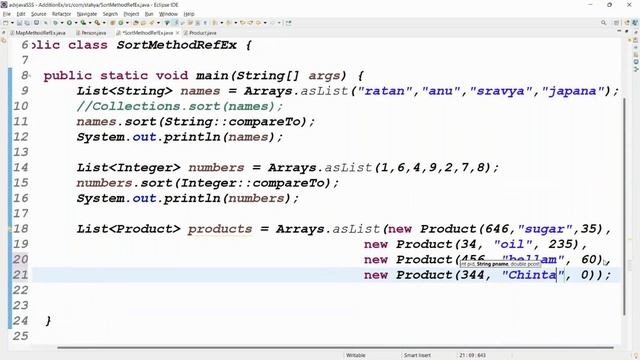The width and height of the screenshot is (640, 360).
Task: Click the New file toolbar icon
Action: [x=6, y=23]
